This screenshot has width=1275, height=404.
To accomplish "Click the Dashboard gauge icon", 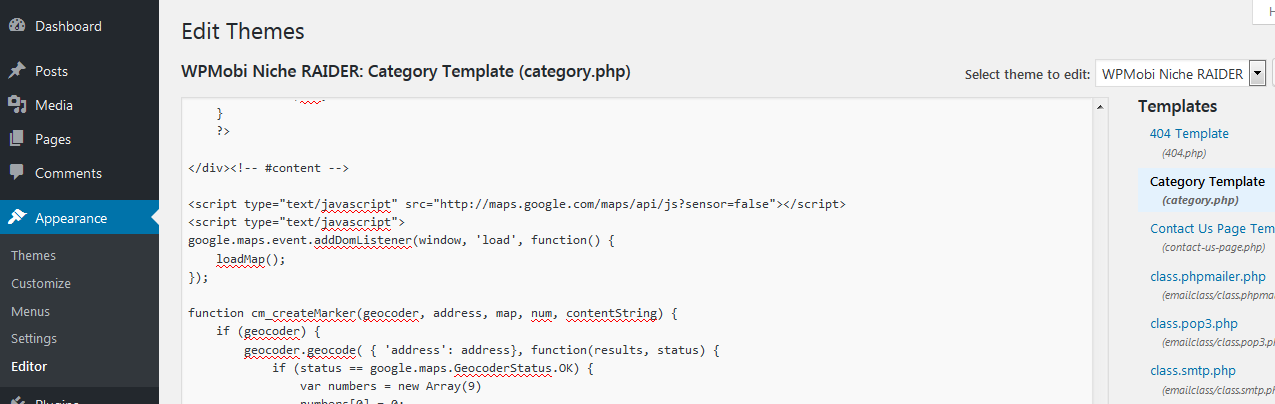I will click(x=16, y=27).
